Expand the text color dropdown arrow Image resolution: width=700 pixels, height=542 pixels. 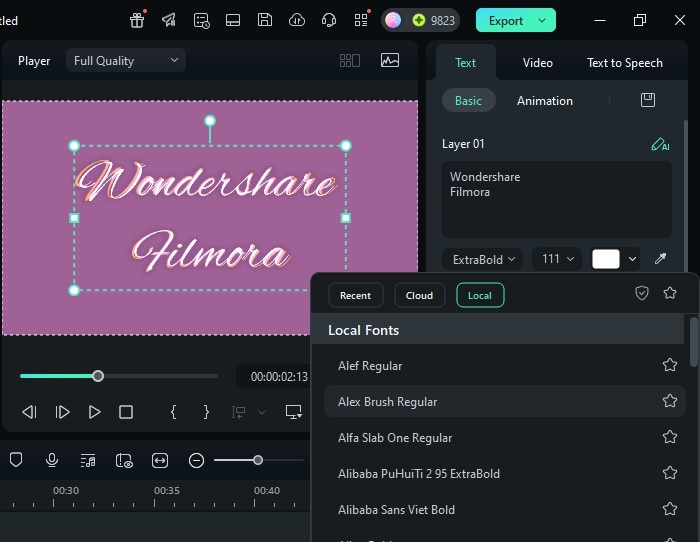[632, 259]
